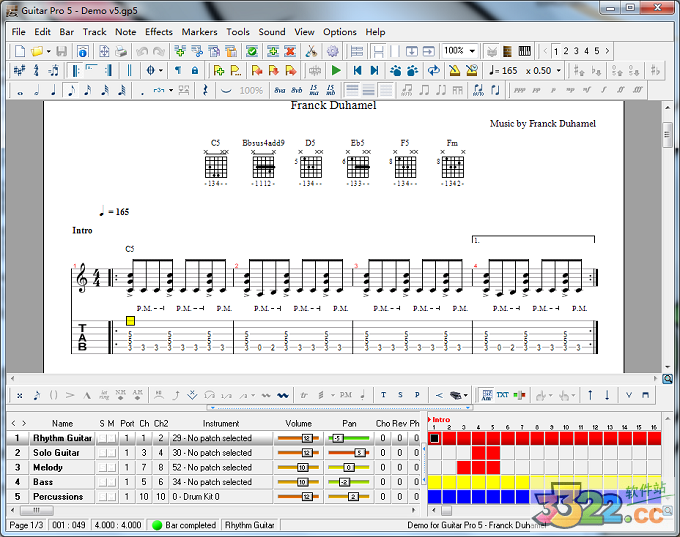Screen dimensions: 680x537
Task: Apply the 8va octave icon
Action: [280, 90]
